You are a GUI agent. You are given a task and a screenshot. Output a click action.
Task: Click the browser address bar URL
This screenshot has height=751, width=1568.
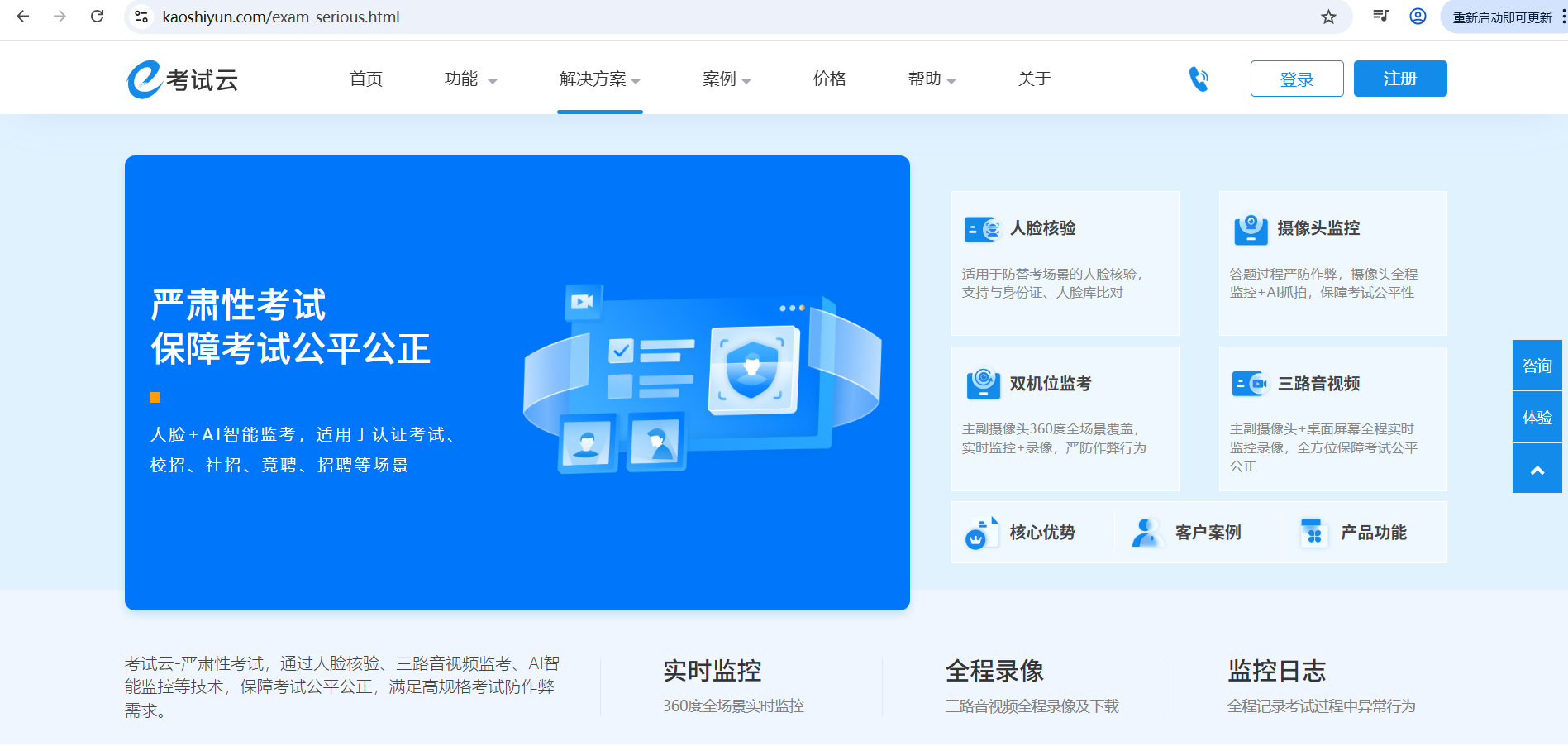click(x=281, y=17)
